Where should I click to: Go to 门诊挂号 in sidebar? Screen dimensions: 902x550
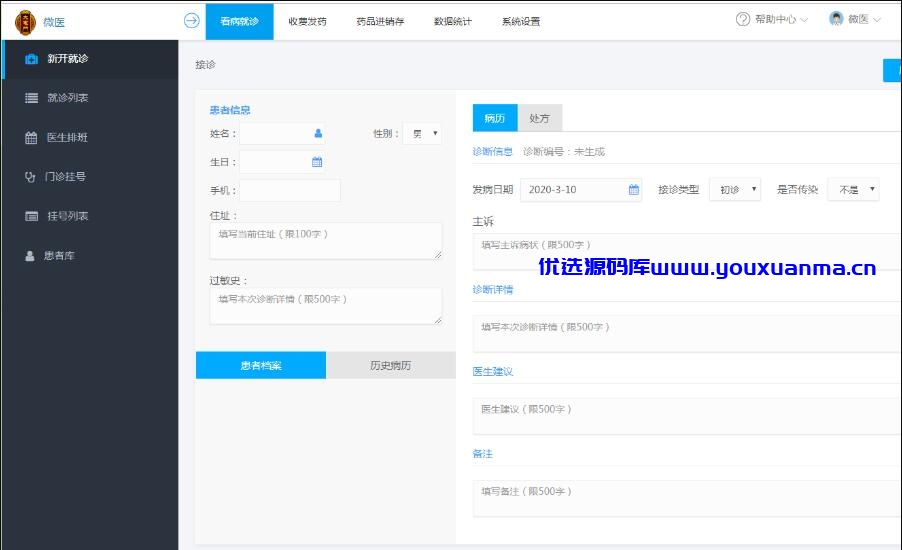pos(90,177)
